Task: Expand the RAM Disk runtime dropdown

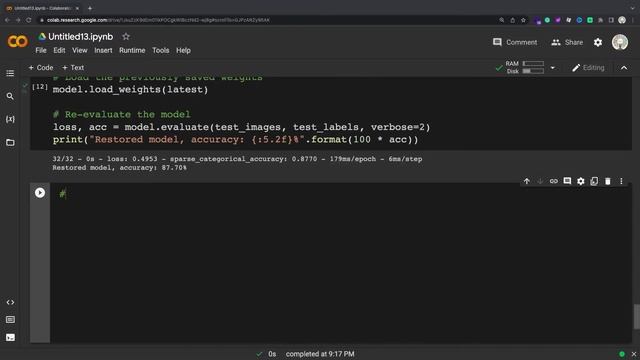Action: (x=553, y=68)
